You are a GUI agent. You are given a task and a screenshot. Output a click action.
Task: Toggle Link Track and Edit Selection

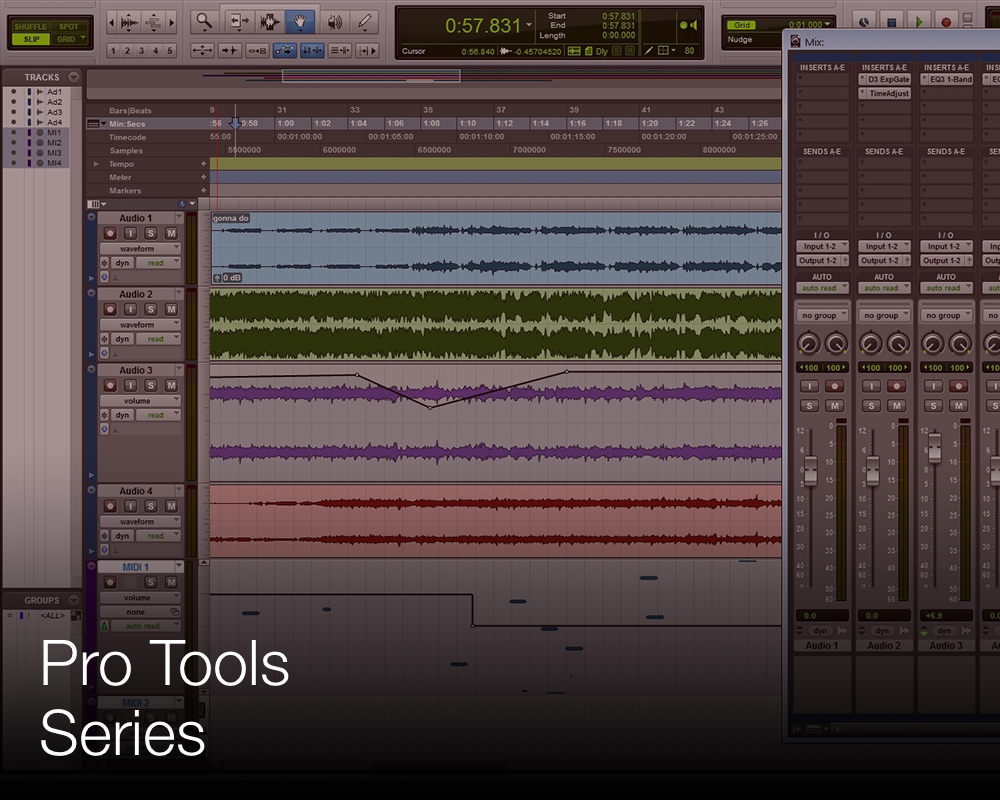340,50
